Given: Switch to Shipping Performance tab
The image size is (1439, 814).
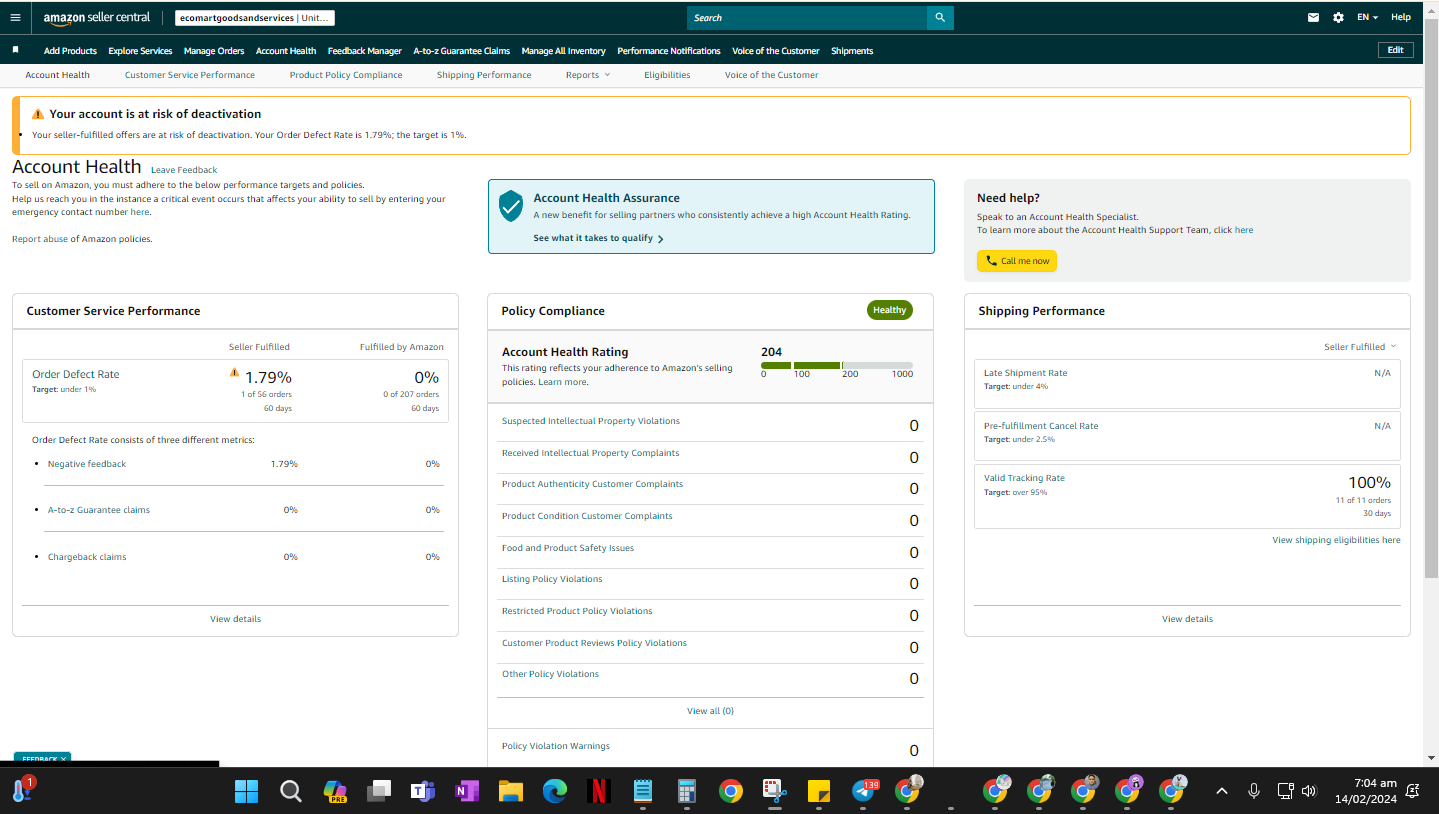Looking at the screenshot, I should (x=484, y=75).
